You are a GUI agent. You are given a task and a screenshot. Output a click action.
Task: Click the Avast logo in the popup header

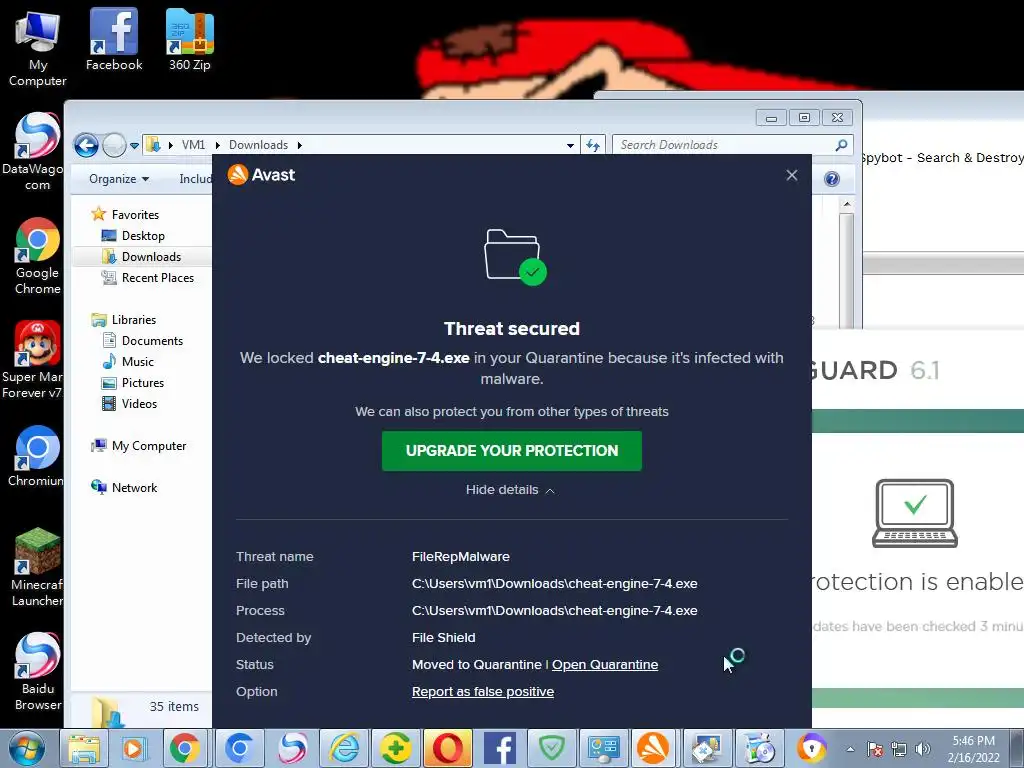[x=261, y=174]
